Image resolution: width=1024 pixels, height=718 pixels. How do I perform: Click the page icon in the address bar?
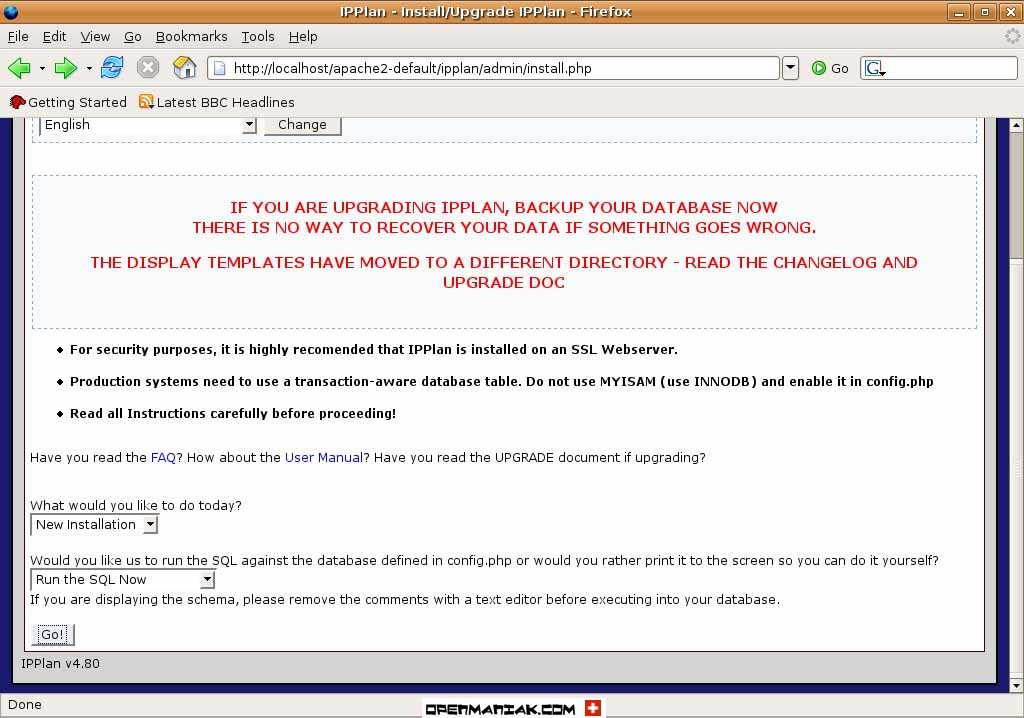(220, 68)
